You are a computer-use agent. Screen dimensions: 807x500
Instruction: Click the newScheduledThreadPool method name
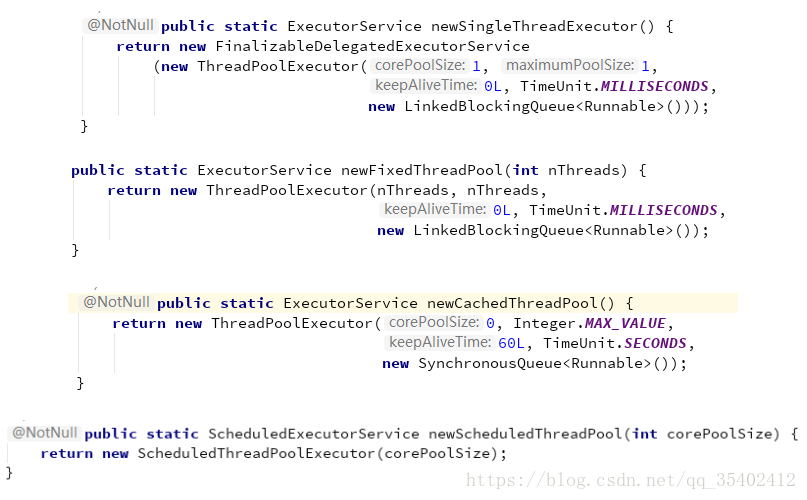click(x=525, y=434)
